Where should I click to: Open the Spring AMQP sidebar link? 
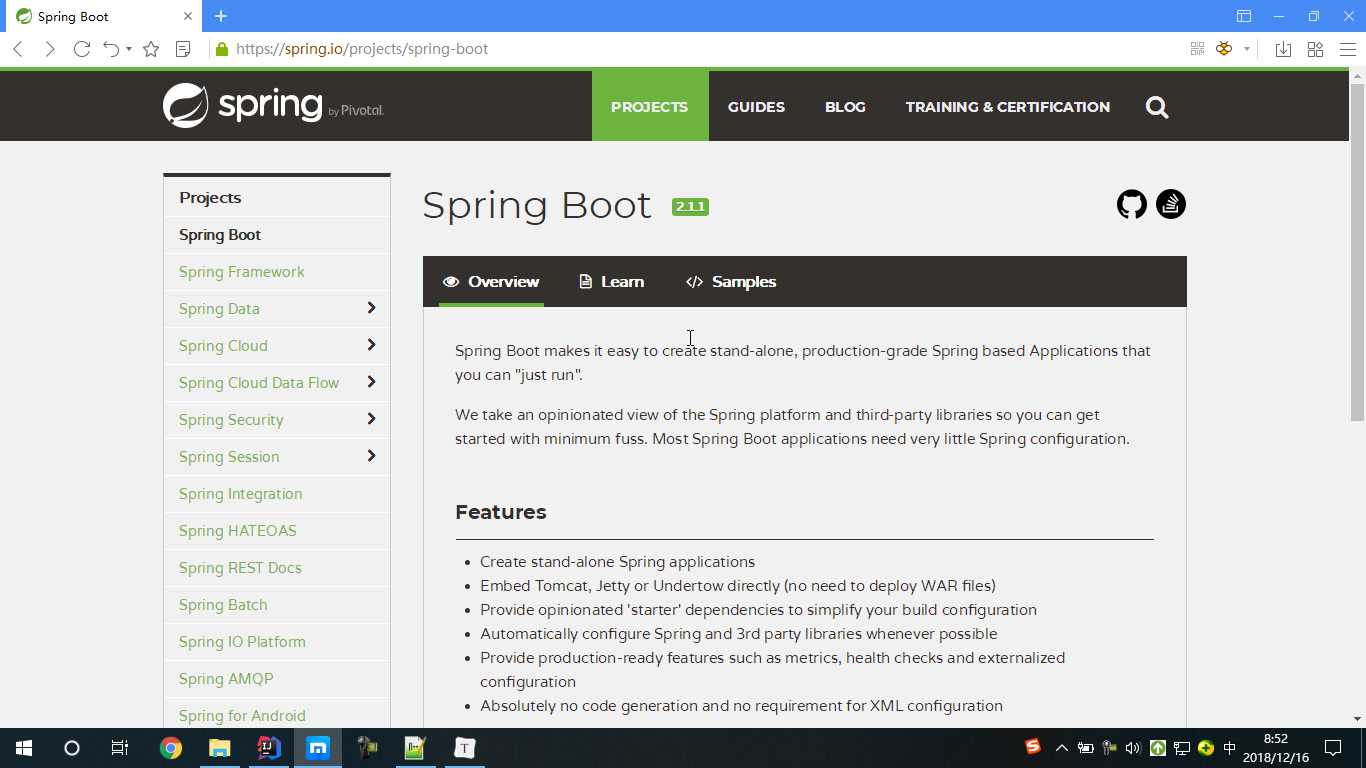[226, 679]
